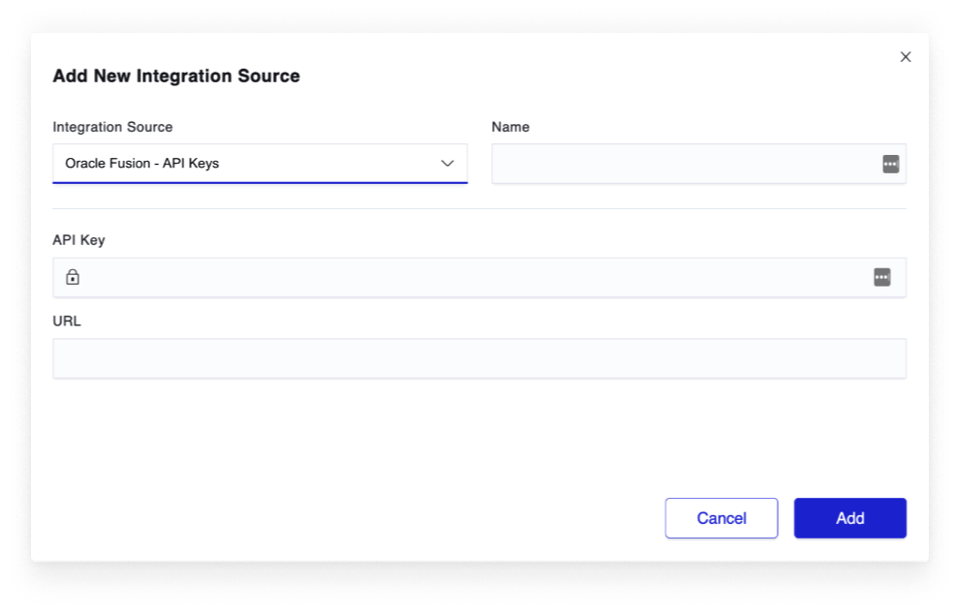960x615 pixels.
Task: Click the Add button
Action: 849,518
